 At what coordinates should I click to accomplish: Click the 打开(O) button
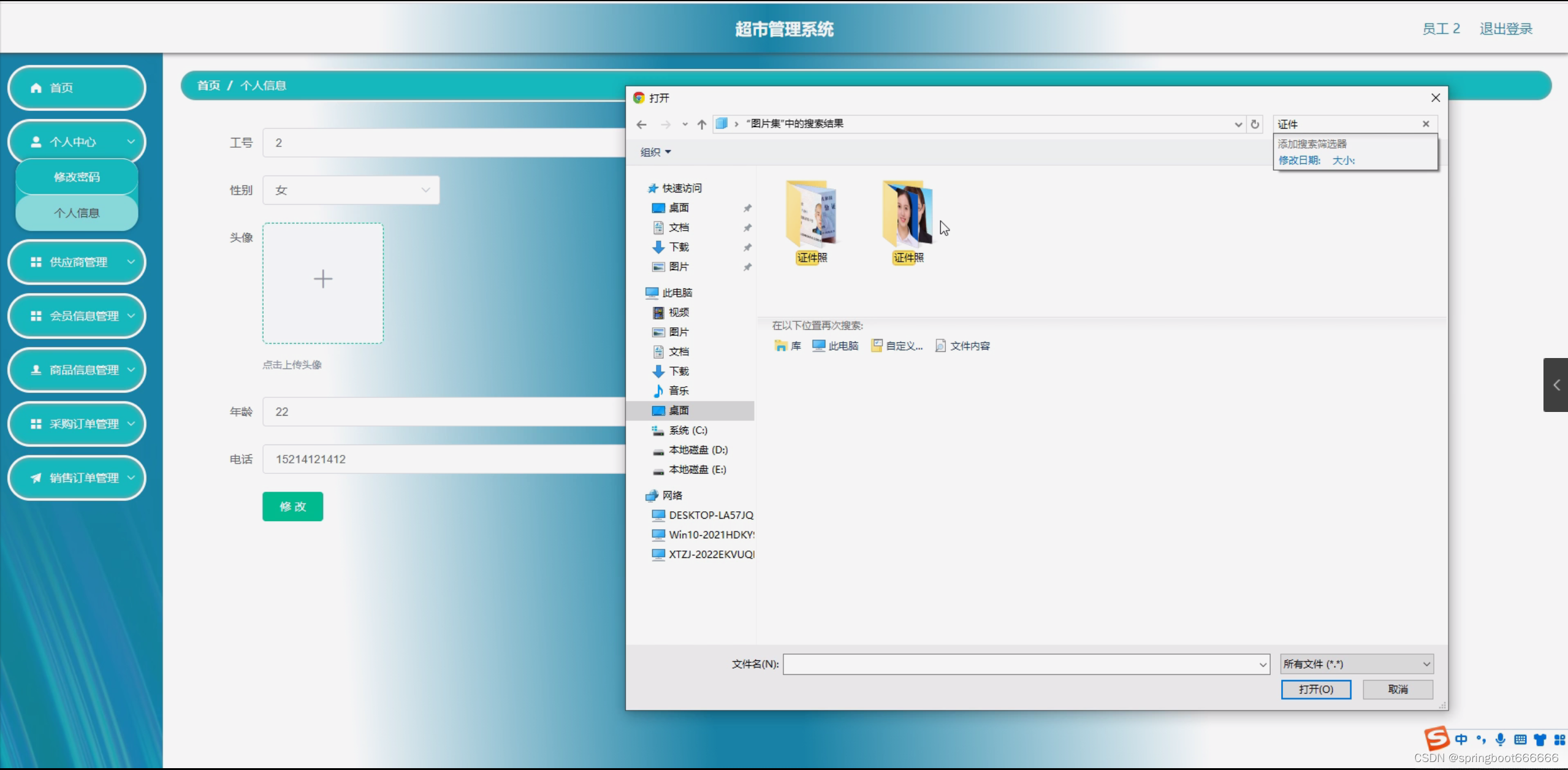coord(1315,689)
